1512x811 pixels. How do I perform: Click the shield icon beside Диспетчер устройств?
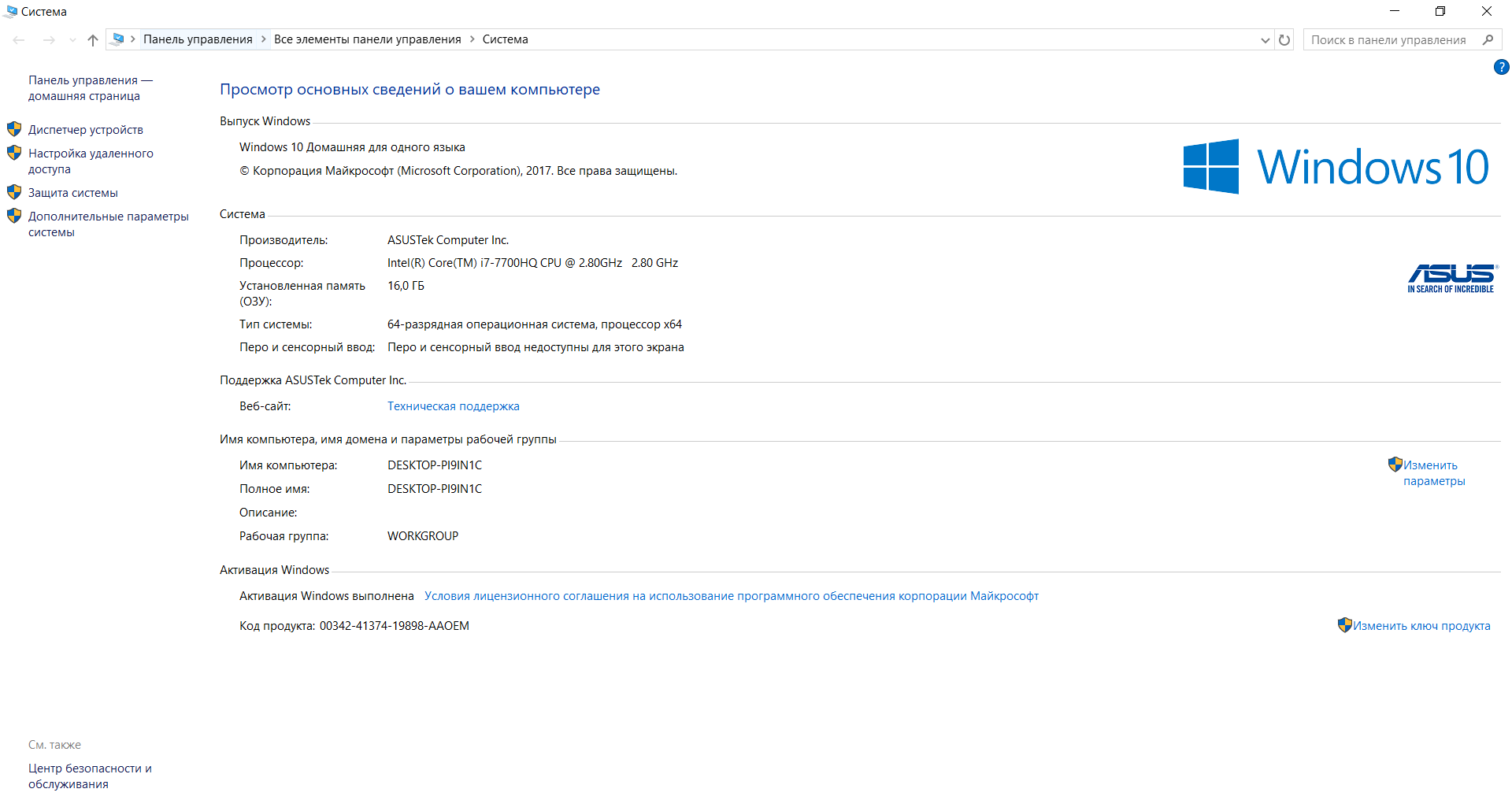[x=14, y=129]
